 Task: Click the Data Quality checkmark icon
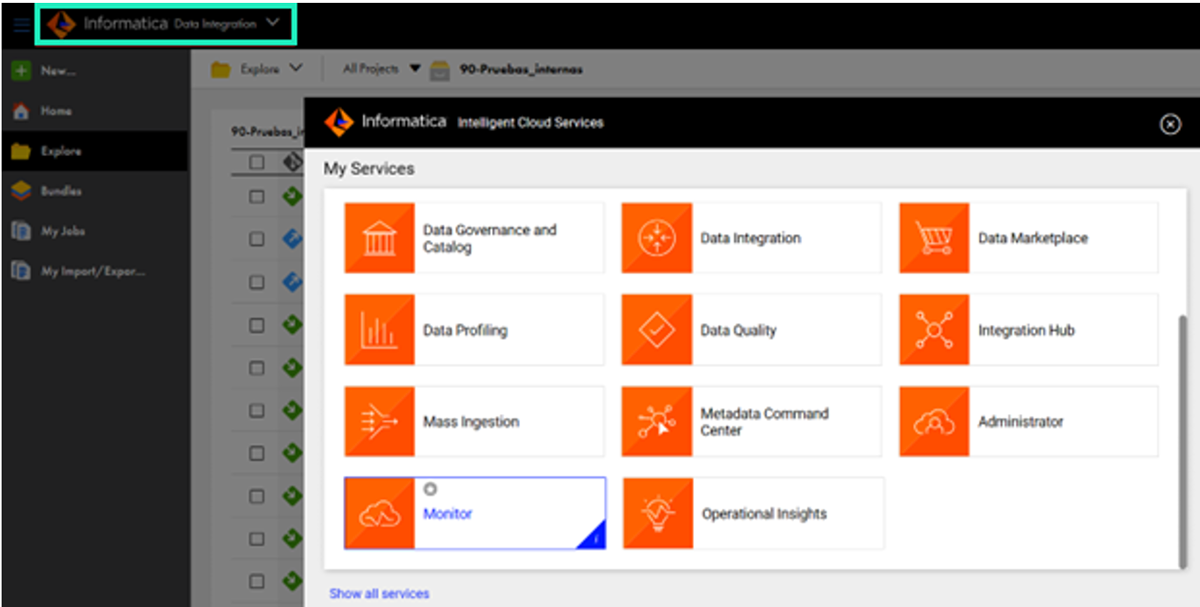pyautogui.click(x=656, y=330)
